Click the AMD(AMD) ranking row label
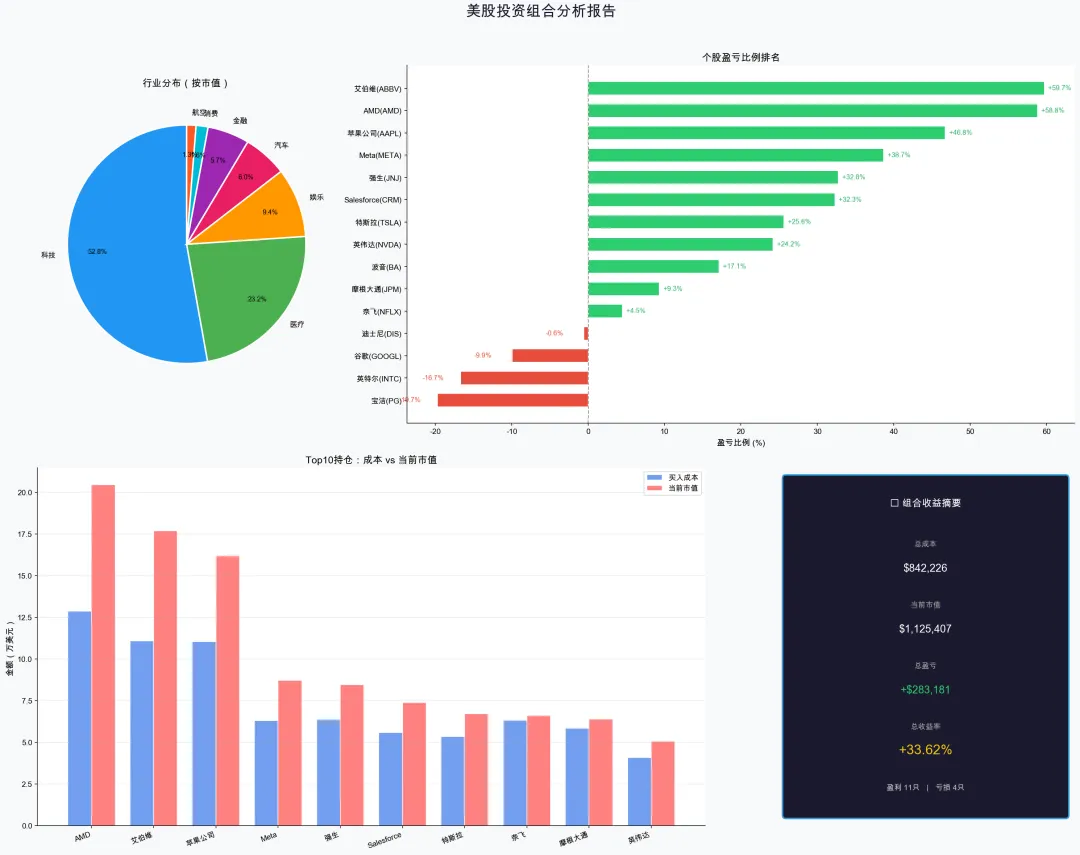The width and height of the screenshot is (1080, 855). point(382,111)
